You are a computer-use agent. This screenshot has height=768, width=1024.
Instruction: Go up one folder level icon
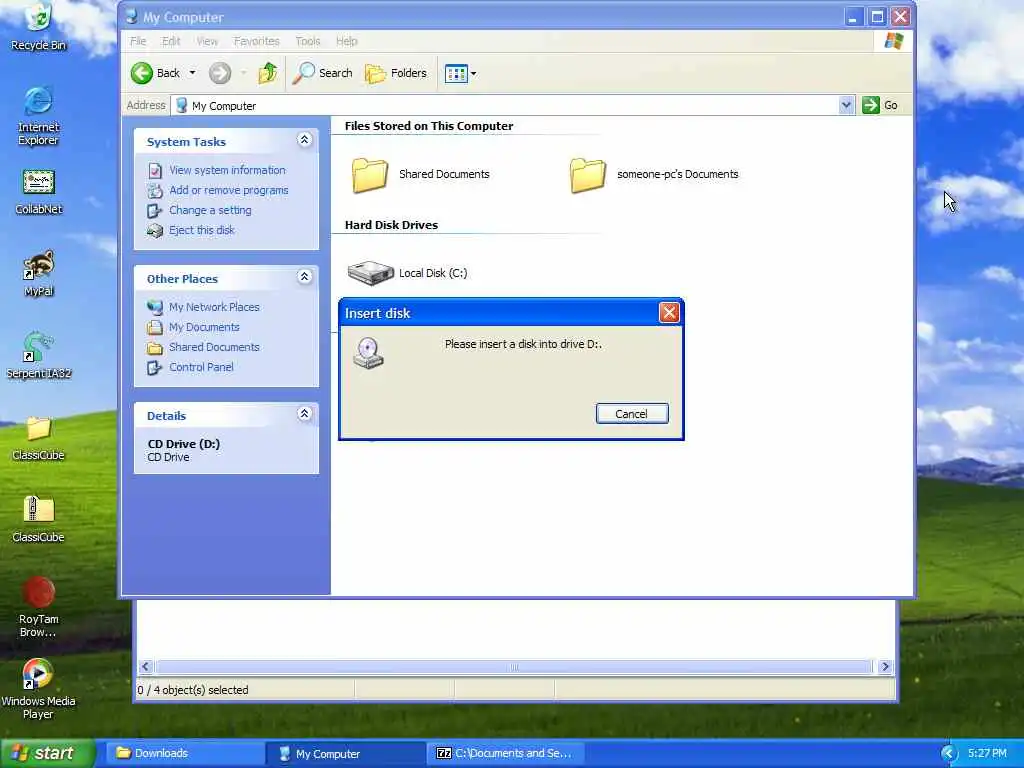click(x=268, y=73)
